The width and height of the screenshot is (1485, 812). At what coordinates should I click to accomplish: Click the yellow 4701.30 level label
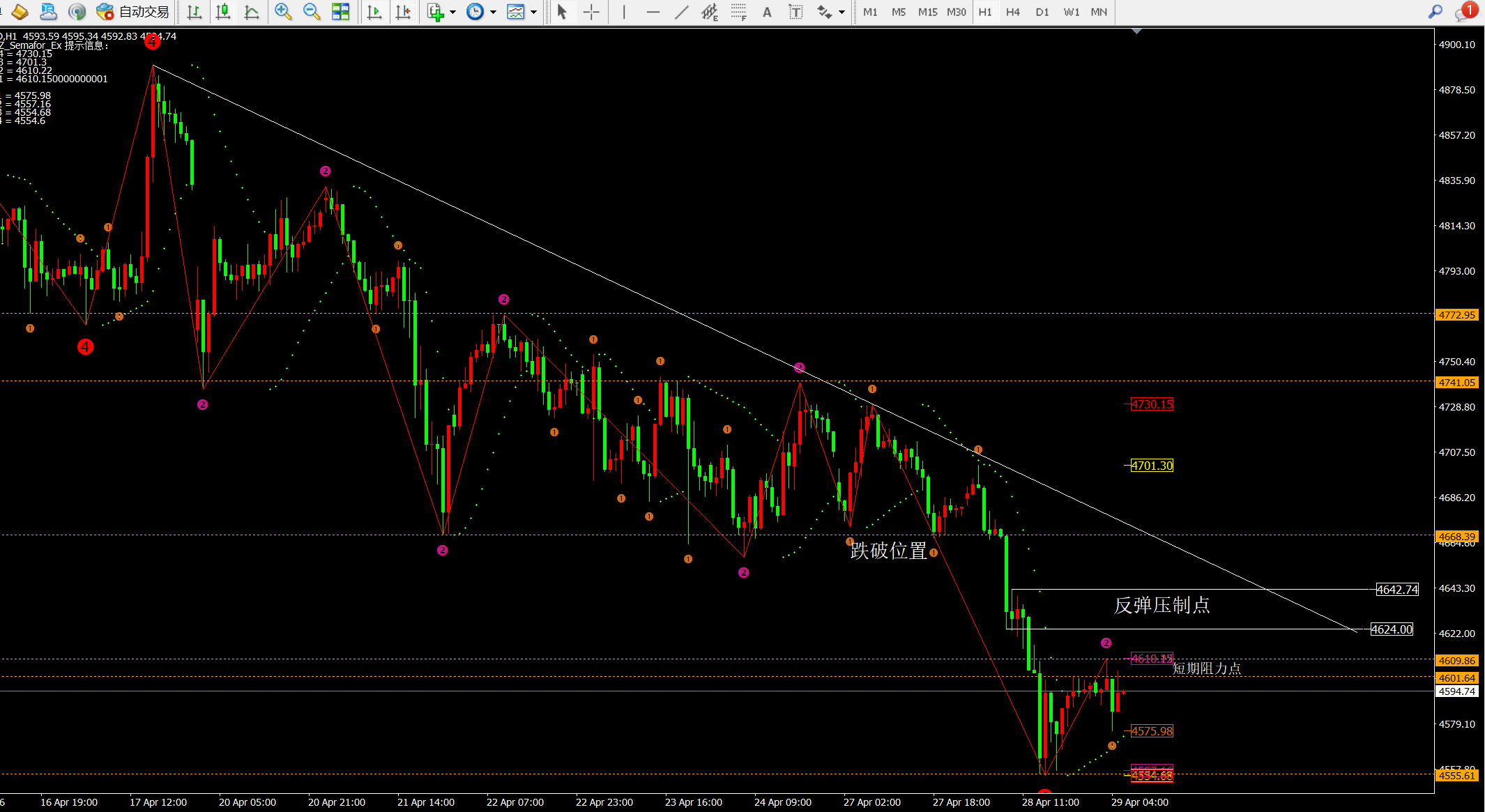1152,466
